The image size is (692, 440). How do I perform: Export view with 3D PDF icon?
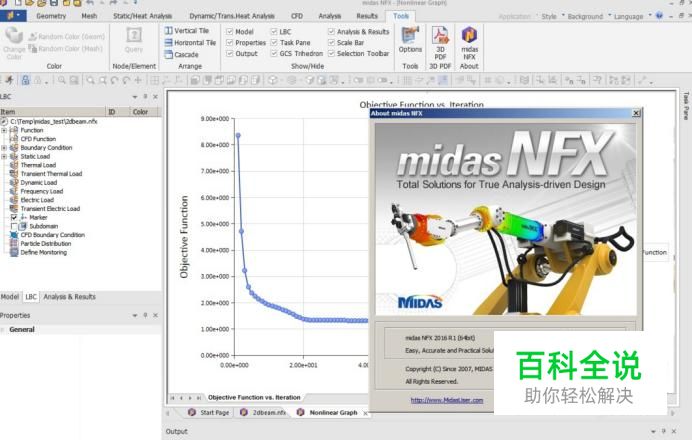(x=440, y=35)
